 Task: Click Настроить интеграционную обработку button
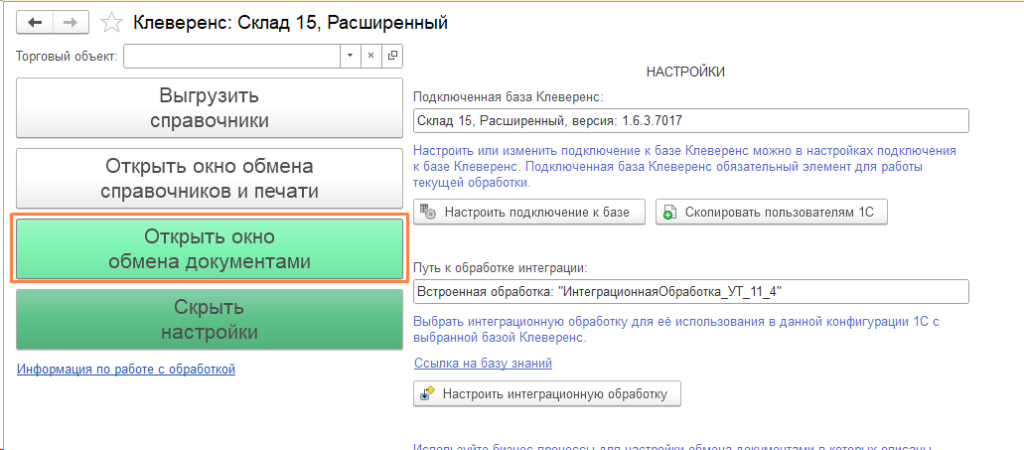(x=547, y=393)
